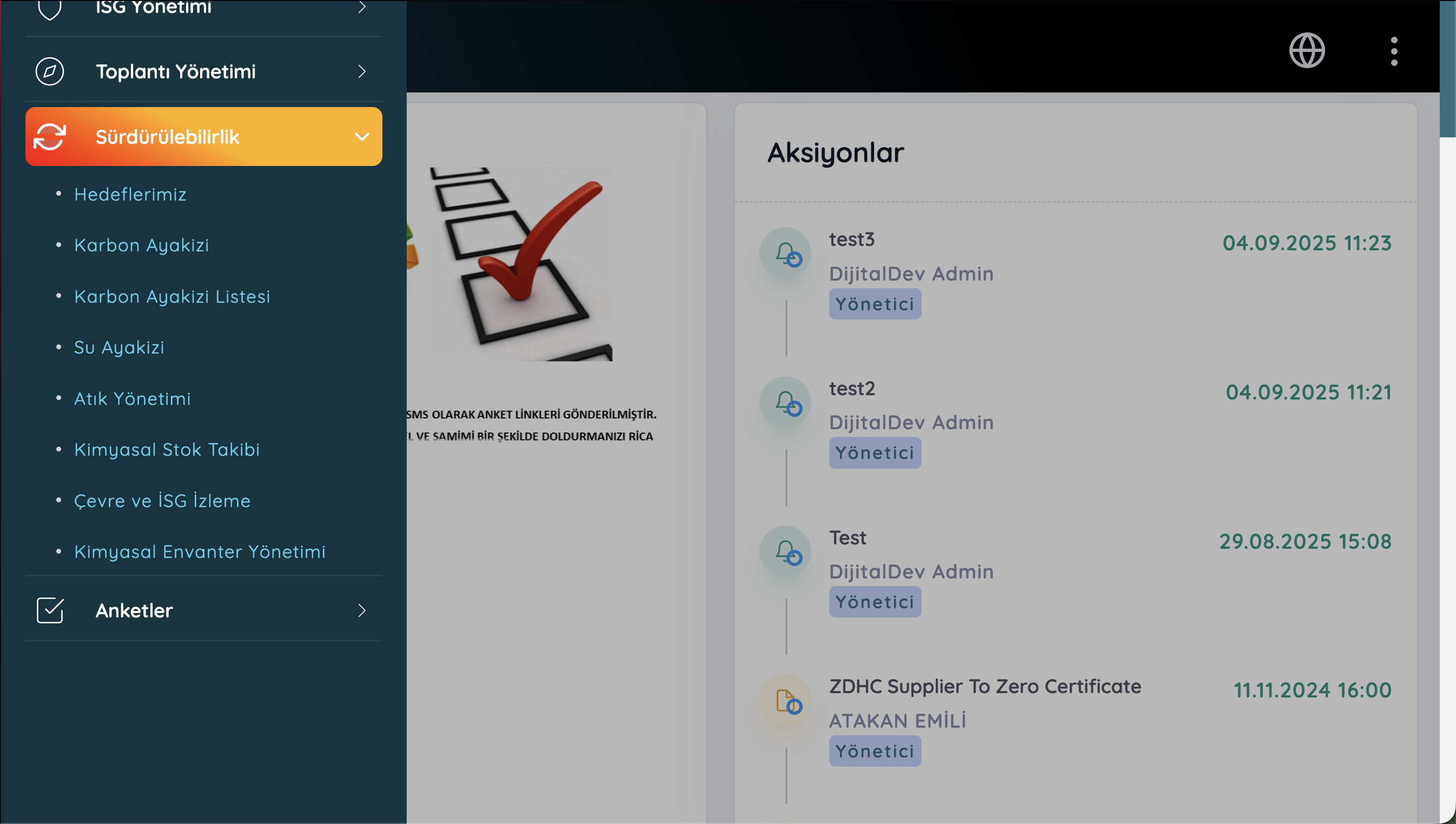Click the Toplantı Yönetimi compass icon
The width and height of the screenshot is (1456, 824).
click(x=50, y=72)
